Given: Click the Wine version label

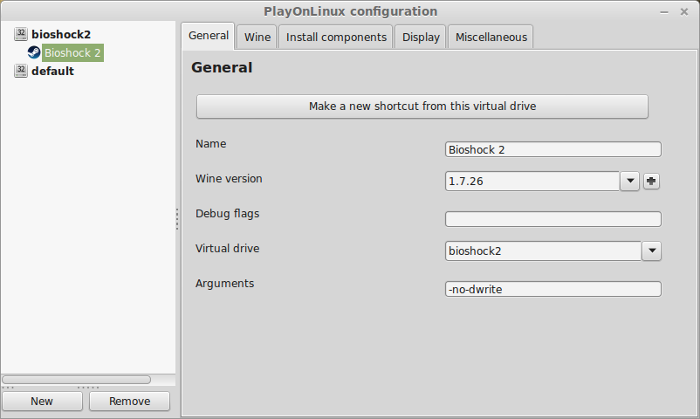Looking at the screenshot, I should pyautogui.click(x=229, y=178).
